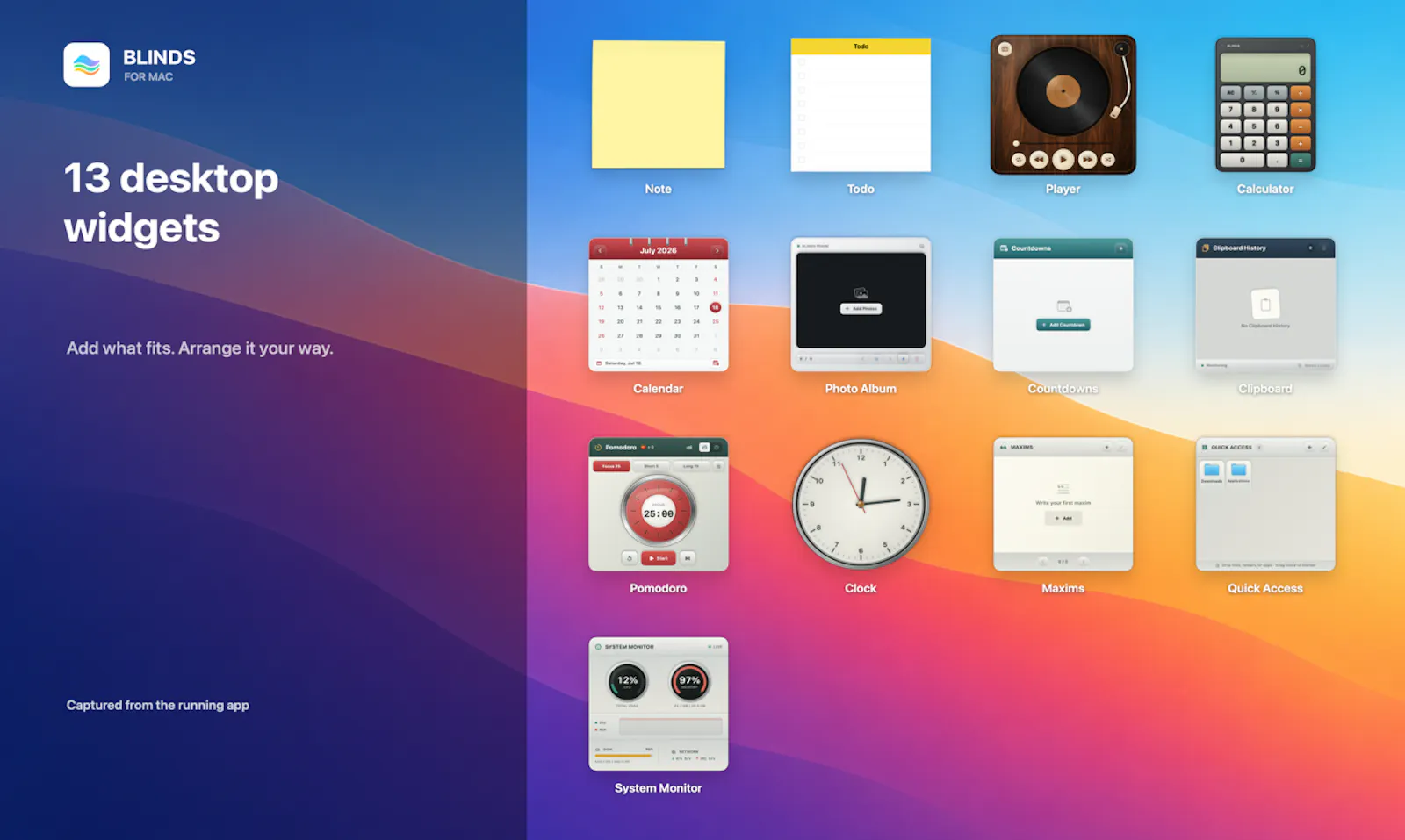Click the Calculator's percent key
This screenshot has height=840, width=1405.
1277,92
